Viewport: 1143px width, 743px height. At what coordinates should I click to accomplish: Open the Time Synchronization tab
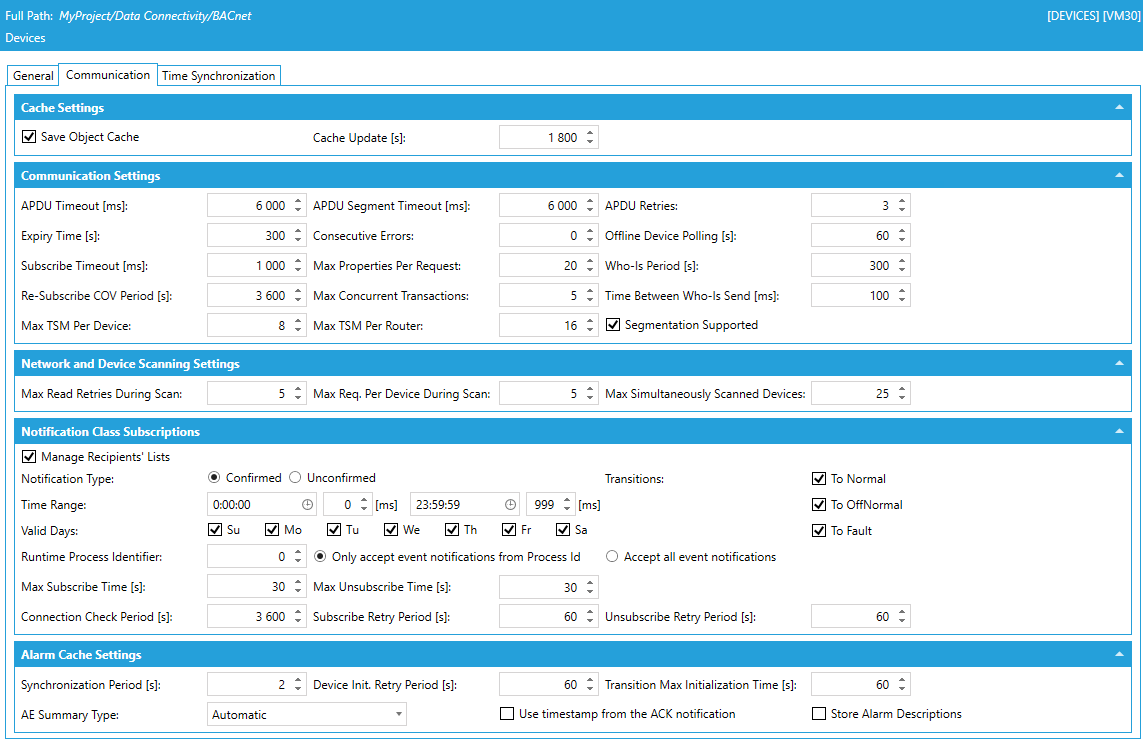click(x=218, y=76)
